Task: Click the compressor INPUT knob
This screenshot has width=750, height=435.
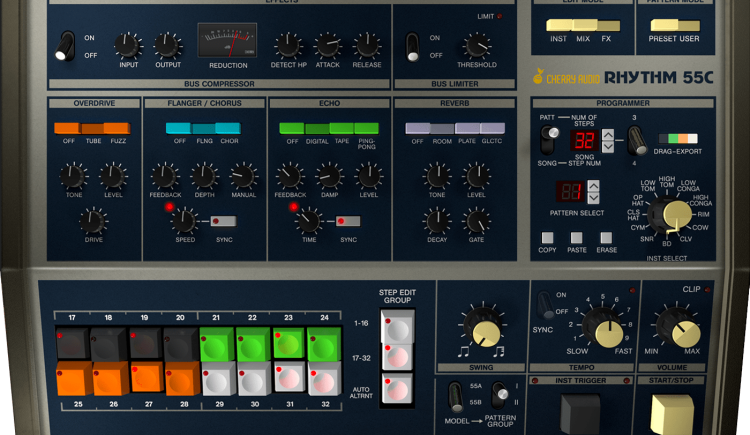Action: (128, 46)
